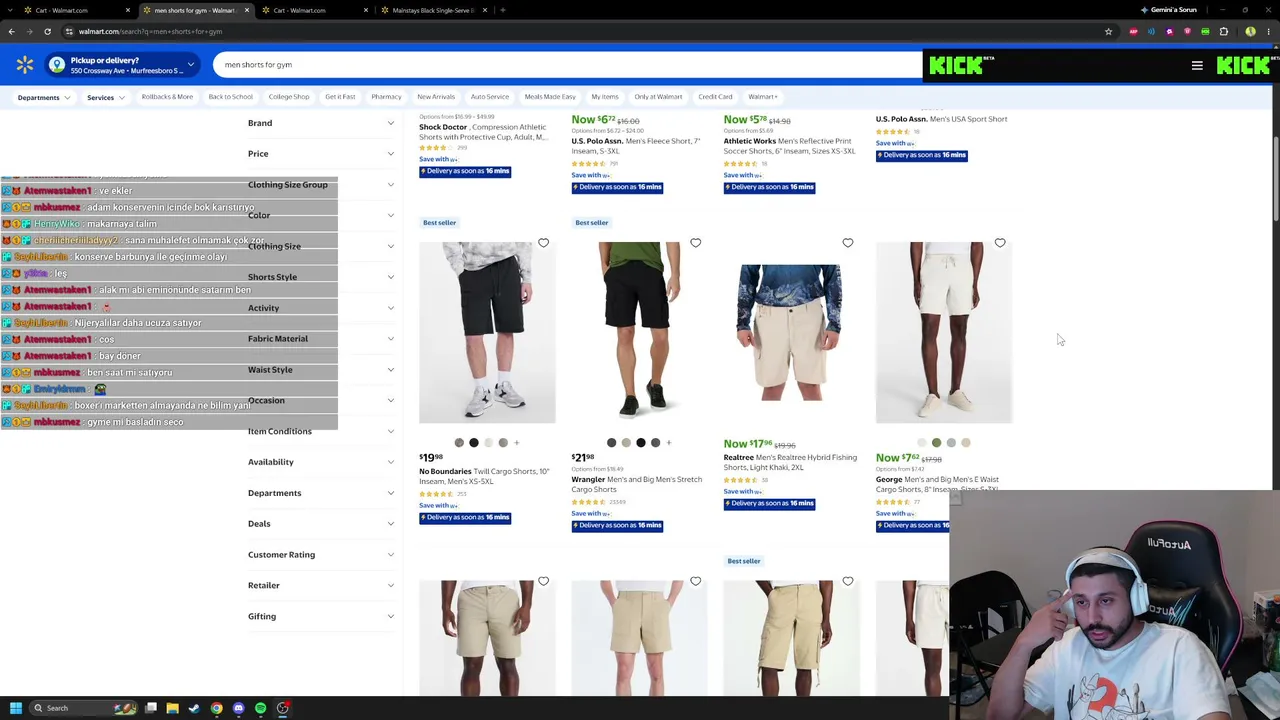Screen dimensions: 1280x720
Task: Click the Windows Start button
Action: pyautogui.click(x=15, y=708)
